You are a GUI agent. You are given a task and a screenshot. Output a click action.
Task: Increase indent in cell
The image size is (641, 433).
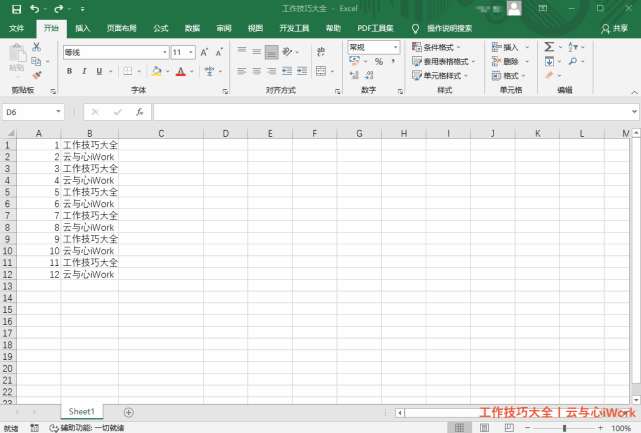(302, 71)
